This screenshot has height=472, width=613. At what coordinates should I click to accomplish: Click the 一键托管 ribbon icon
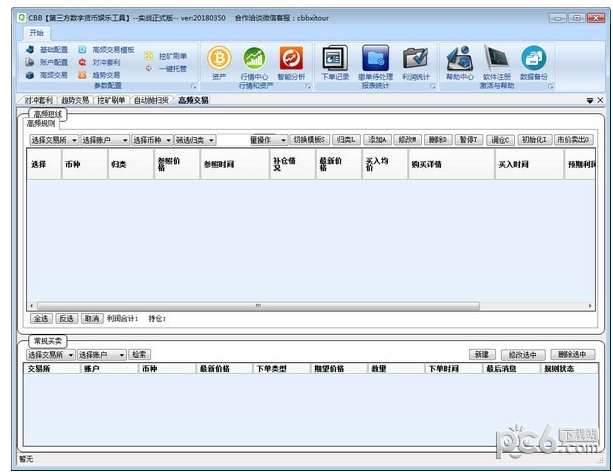tap(149, 68)
